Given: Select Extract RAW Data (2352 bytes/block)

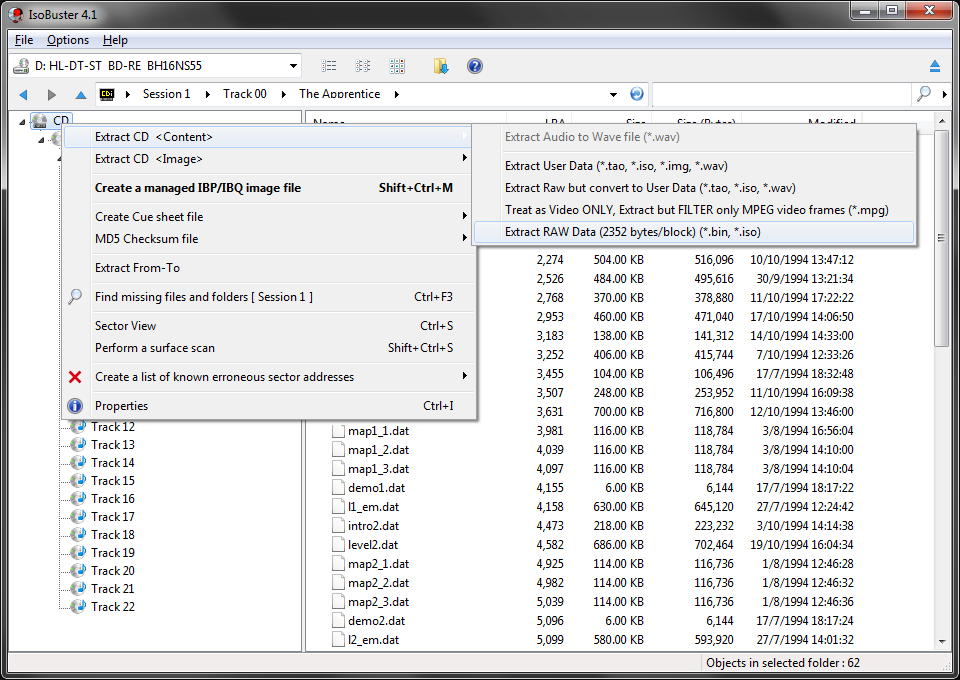Looking at the screenshot, I should (x=694, y=232).
